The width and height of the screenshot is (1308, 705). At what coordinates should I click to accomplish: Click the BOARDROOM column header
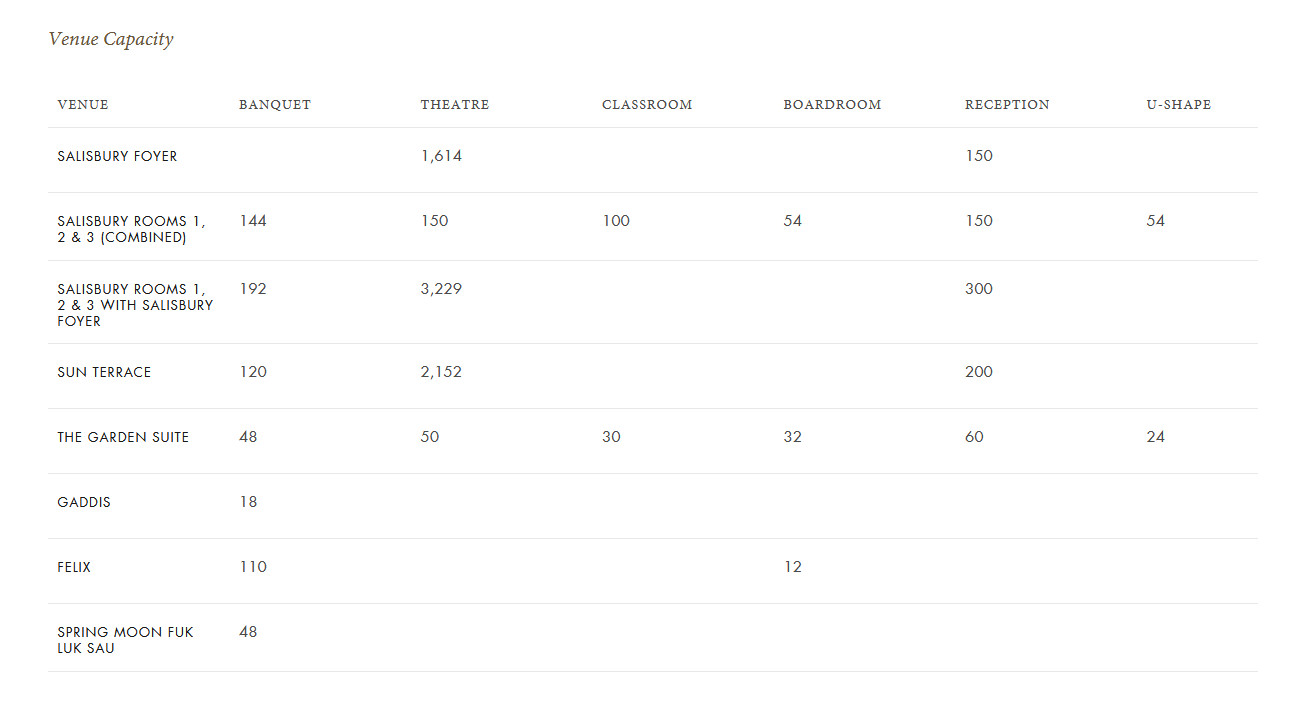point(832,105)
